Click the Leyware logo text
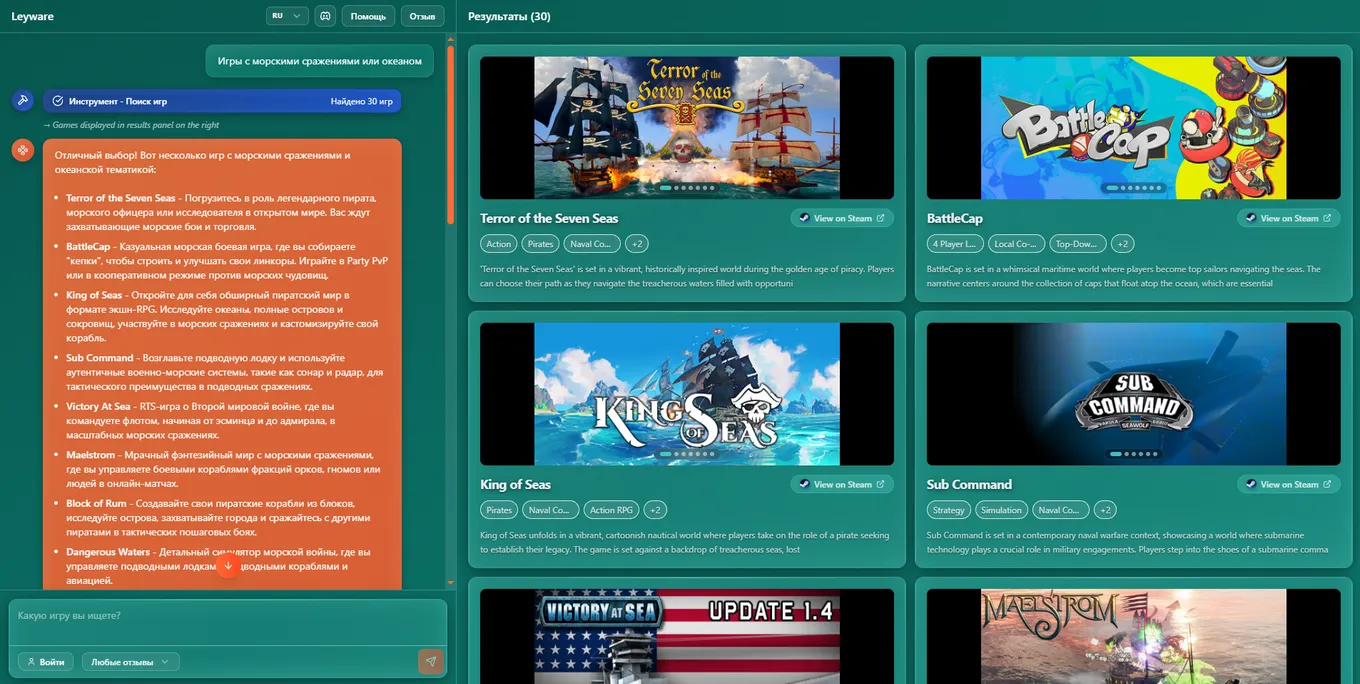 pyautogui.click(x=34, y=16)
